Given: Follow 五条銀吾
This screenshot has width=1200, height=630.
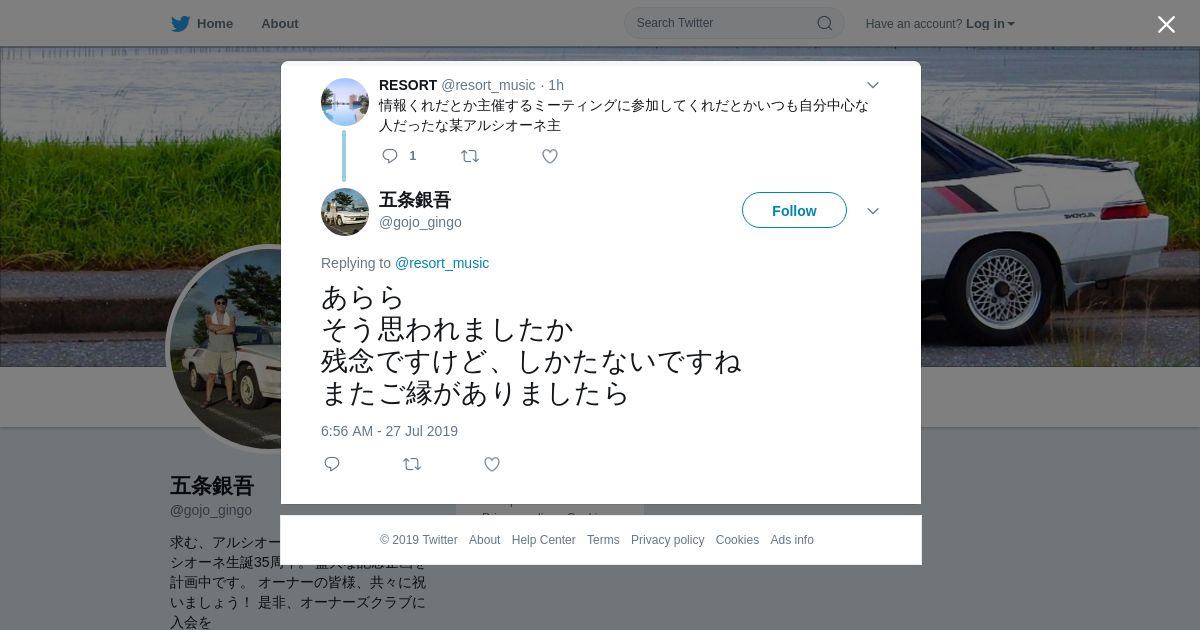Looking at the screenshot, I should tap(794, 210).
